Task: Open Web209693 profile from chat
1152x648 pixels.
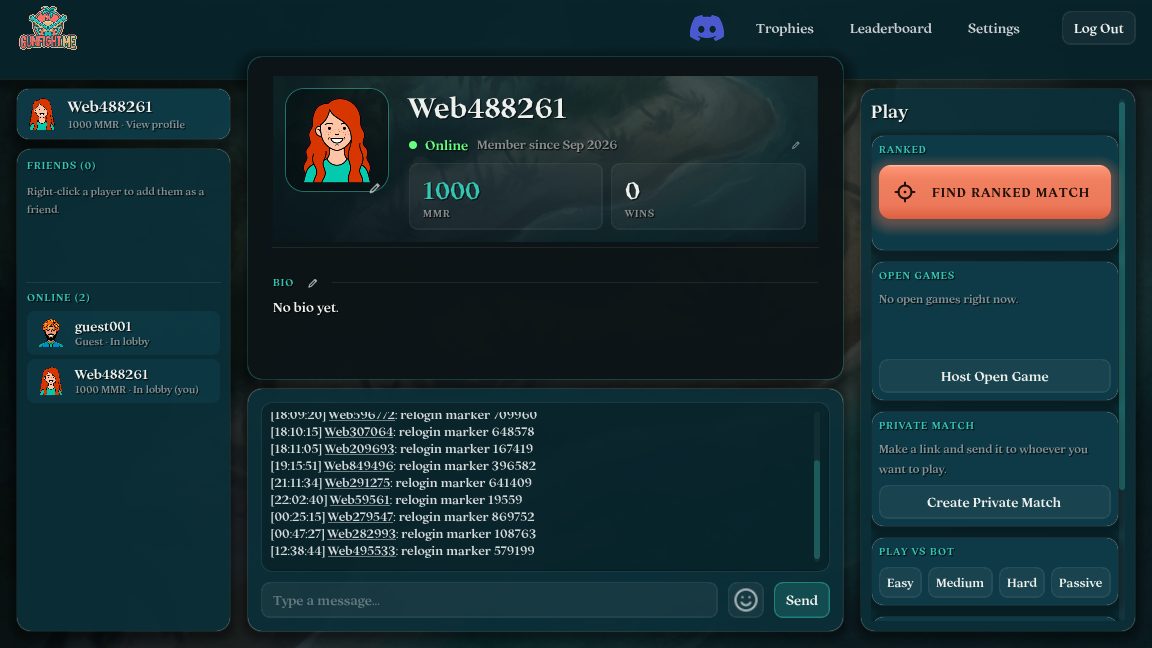Action: point(359,449)
